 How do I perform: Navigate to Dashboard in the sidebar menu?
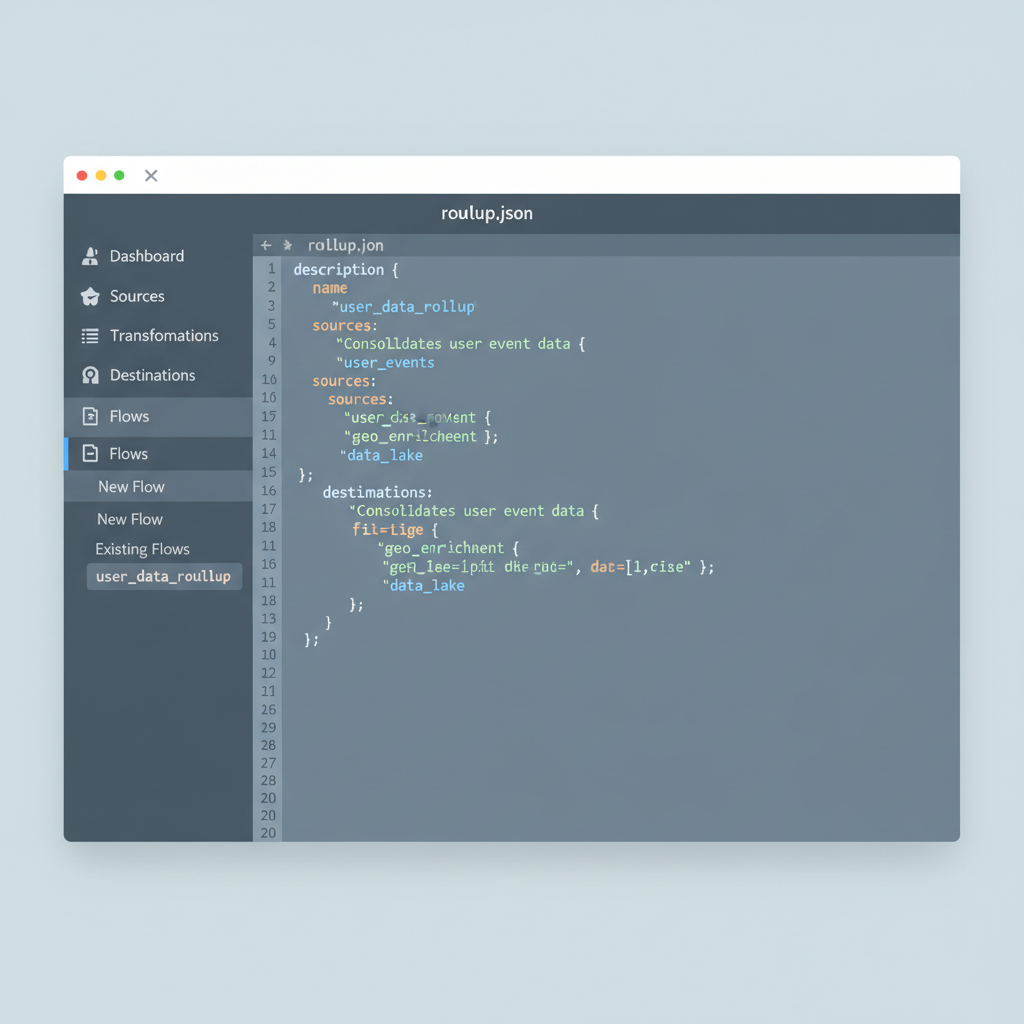click(146, 256)
